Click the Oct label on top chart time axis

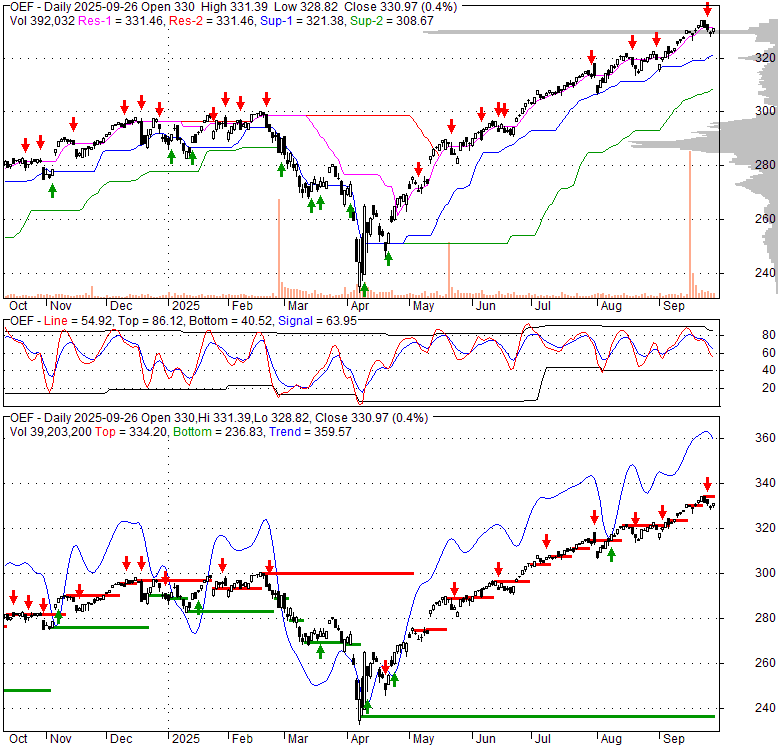click(x=18, y=306)
